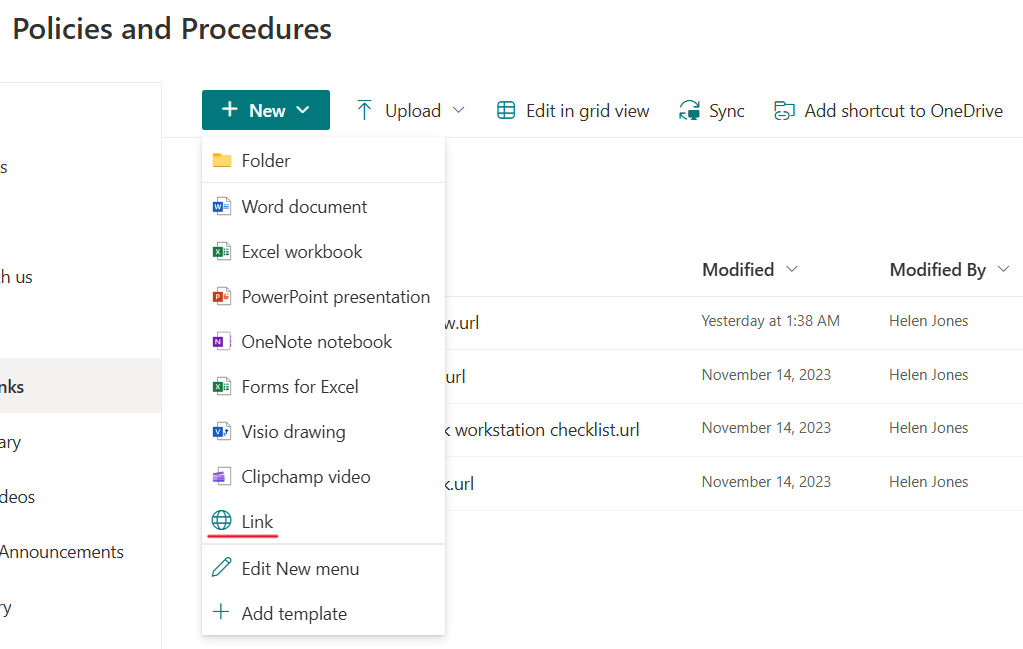Open a new Word document via its icon
Screen dimensions: 1023x649
222,206
